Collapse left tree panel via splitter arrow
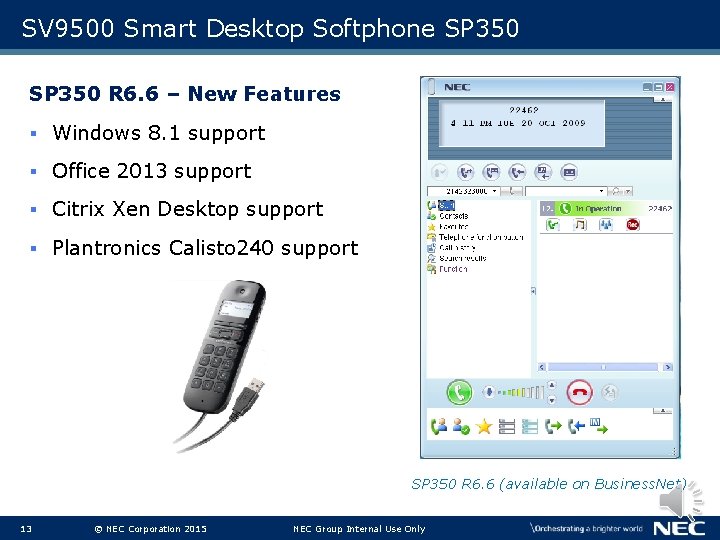This screenshot has width=720, height=540. [x=533, y=291]
